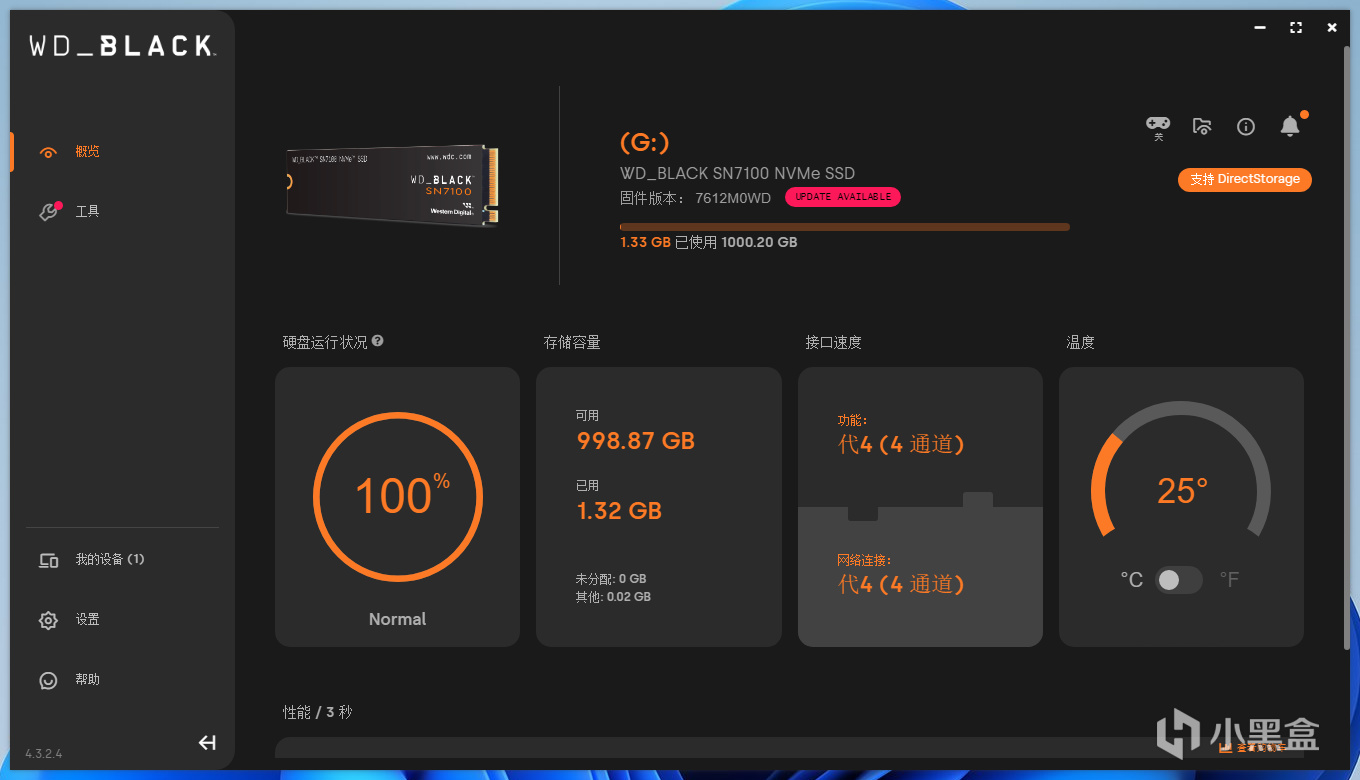Click the window's vertical scrollbar
Viewport: 1360px width, 780px height.
tap(1347, 350)
